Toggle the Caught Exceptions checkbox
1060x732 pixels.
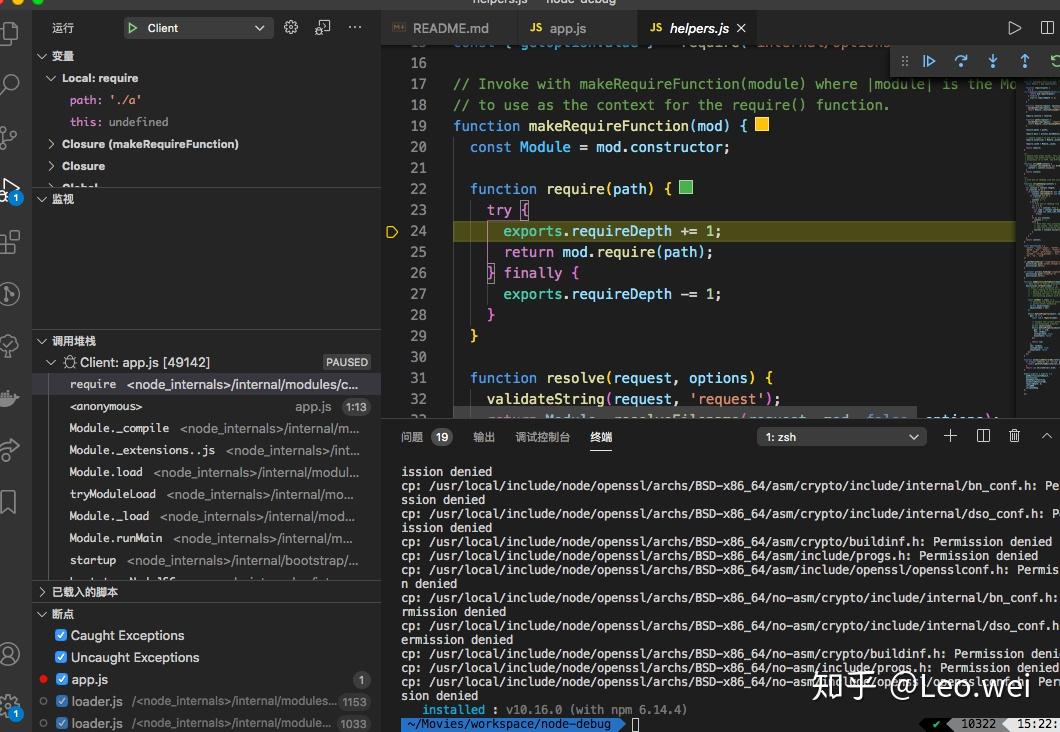point(61,635)
